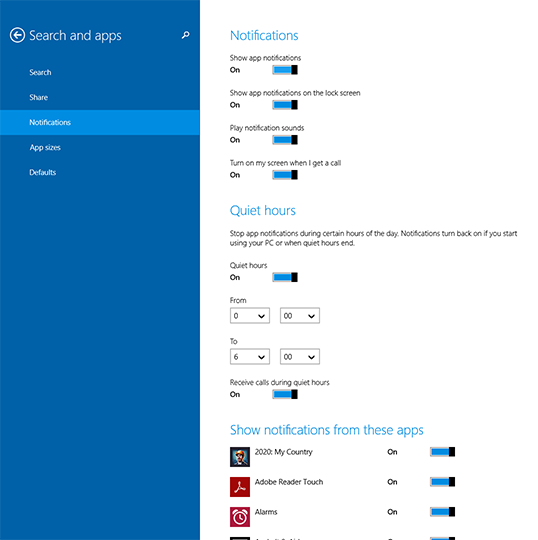Open the From minutes dropdown
This screenshot has width=538, height=540.
click(300, 315)
